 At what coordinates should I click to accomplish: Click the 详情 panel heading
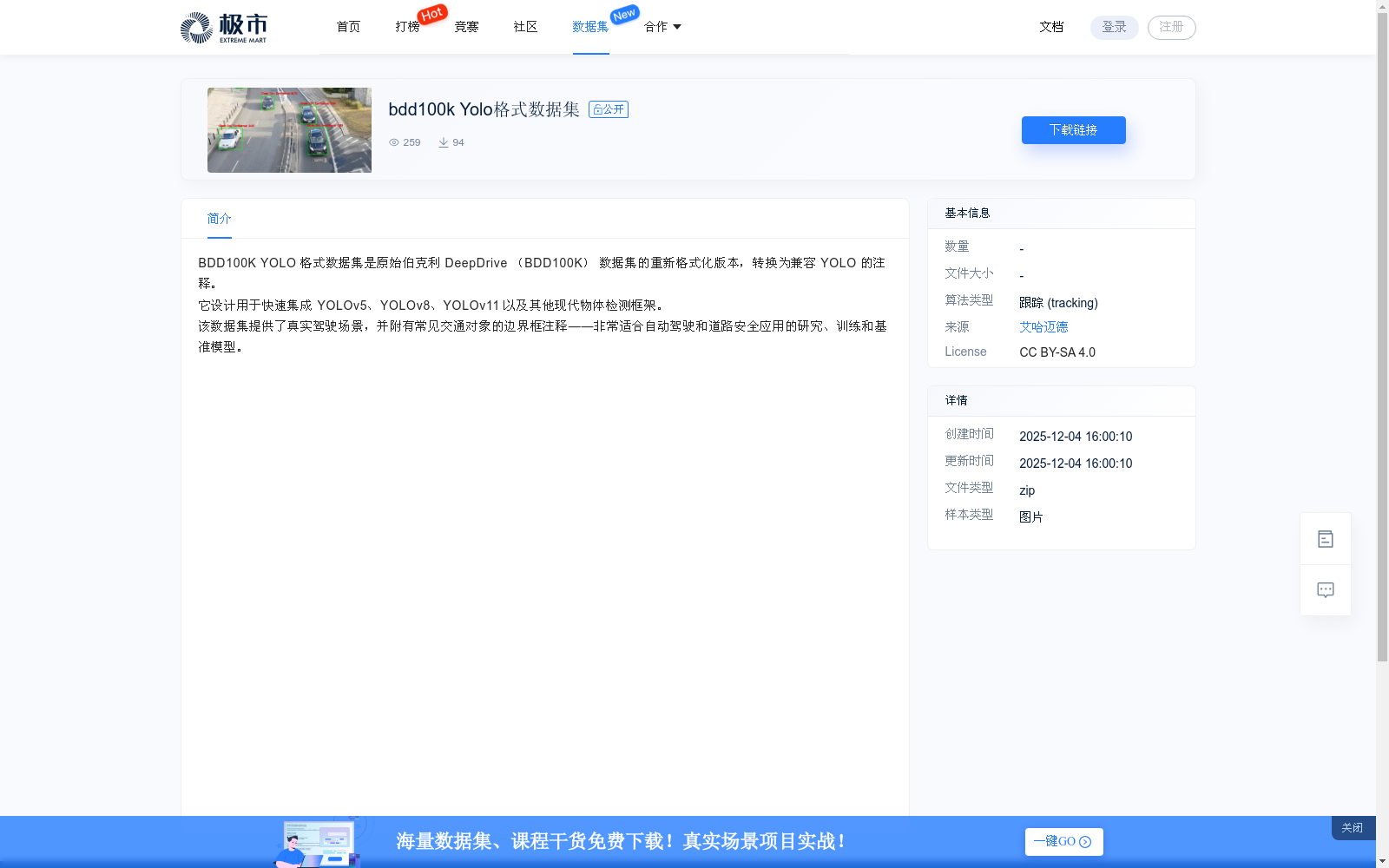[956, 400]
